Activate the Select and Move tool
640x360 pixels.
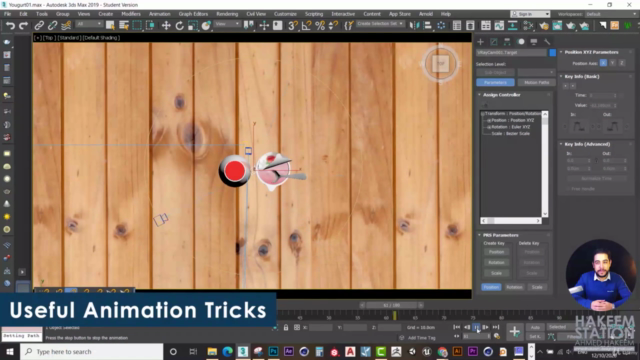[166, 26]
